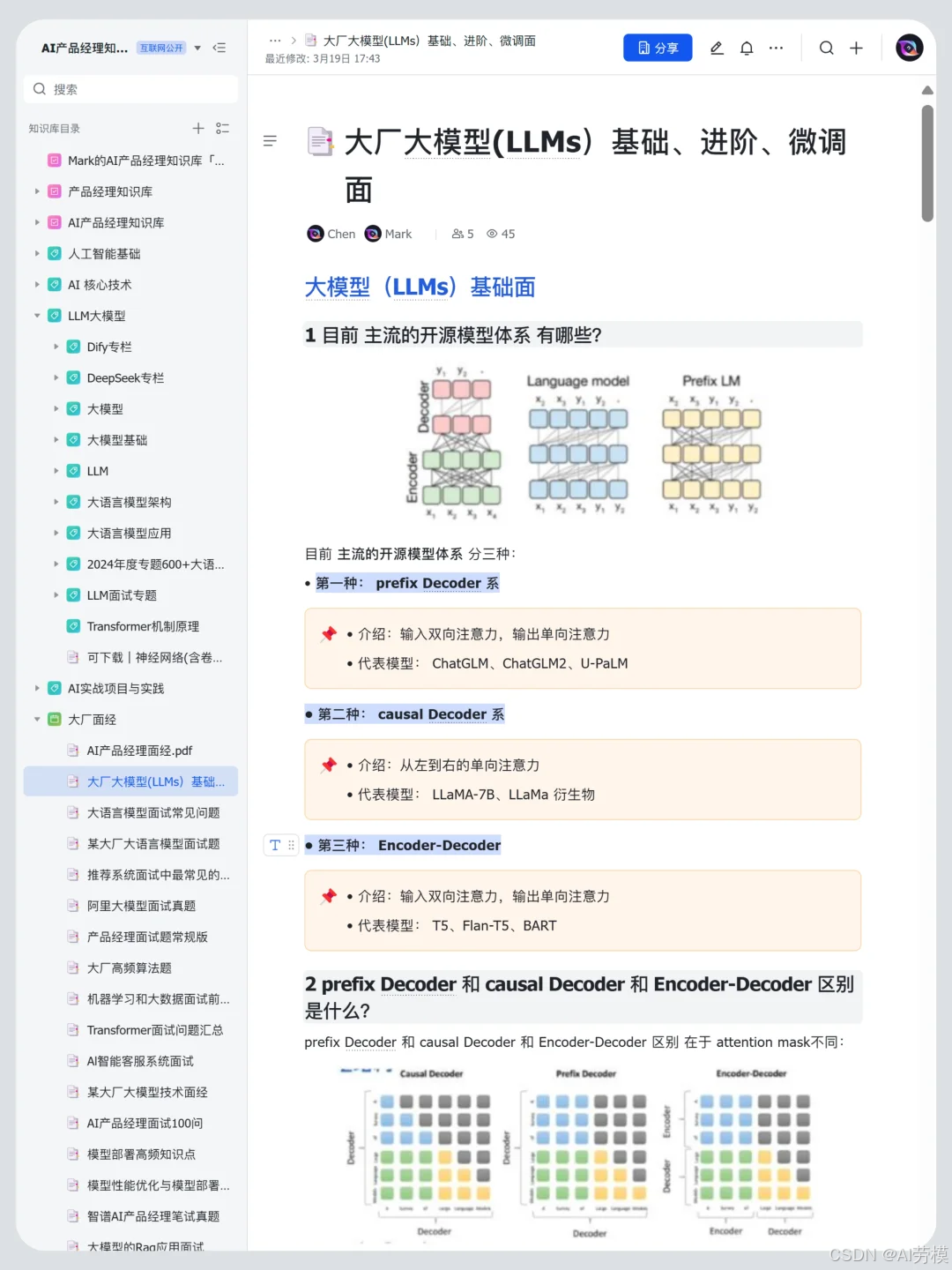Open the more options ellipsis in the top bar
Image resolution: width=952 pixels, height=1270 pixels.
[776, 49]
